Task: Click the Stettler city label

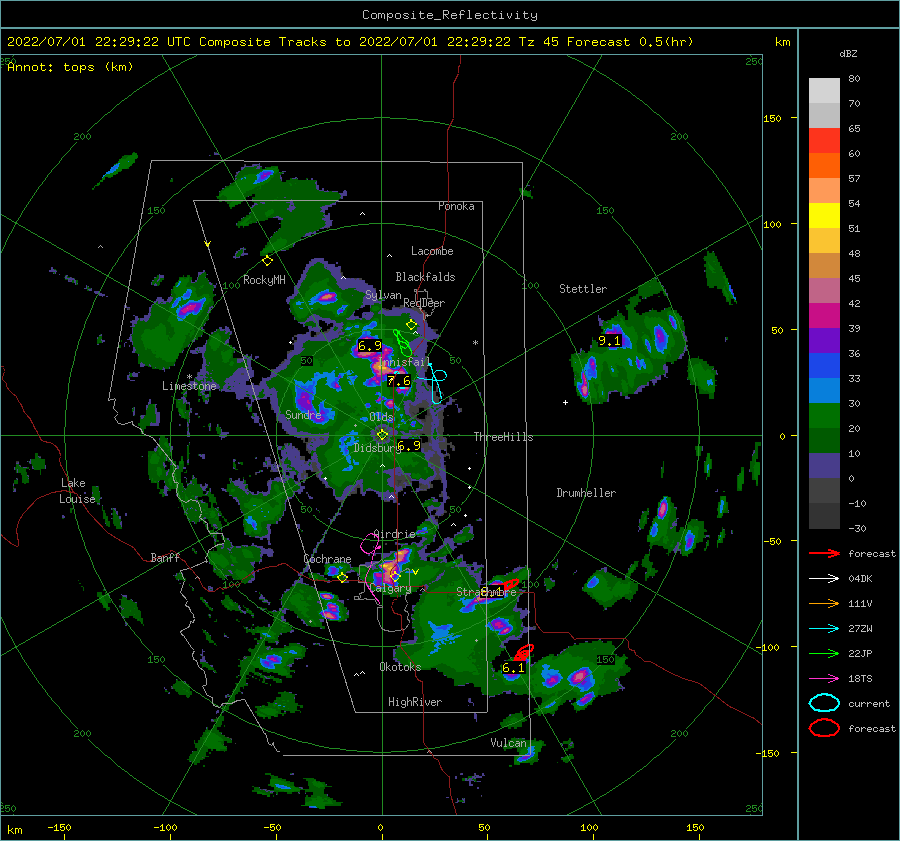Action: 583,289
